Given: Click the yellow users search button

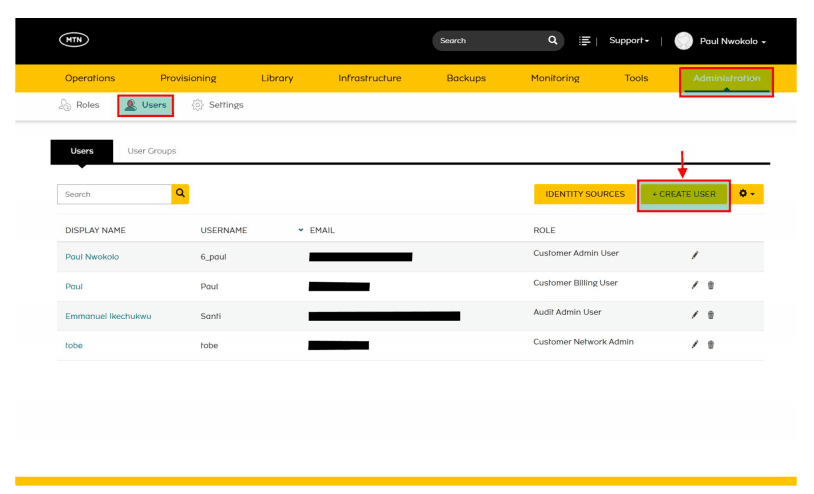Looking at the screenshot, I should [x=180, y=194].
